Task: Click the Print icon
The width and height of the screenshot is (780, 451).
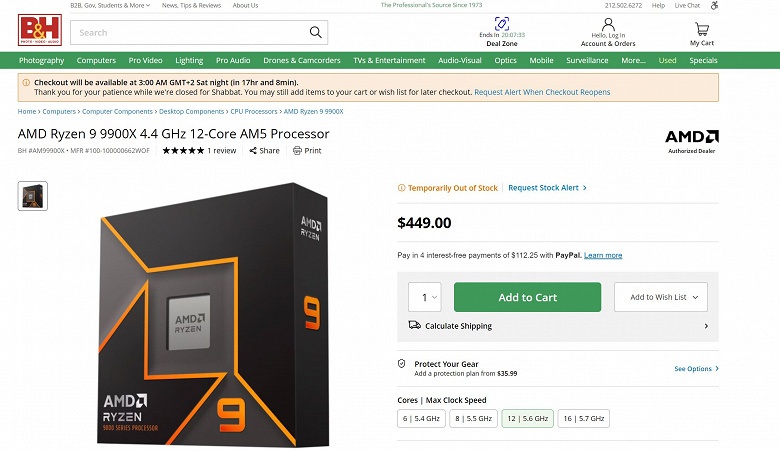Action: tap(297, 151)
